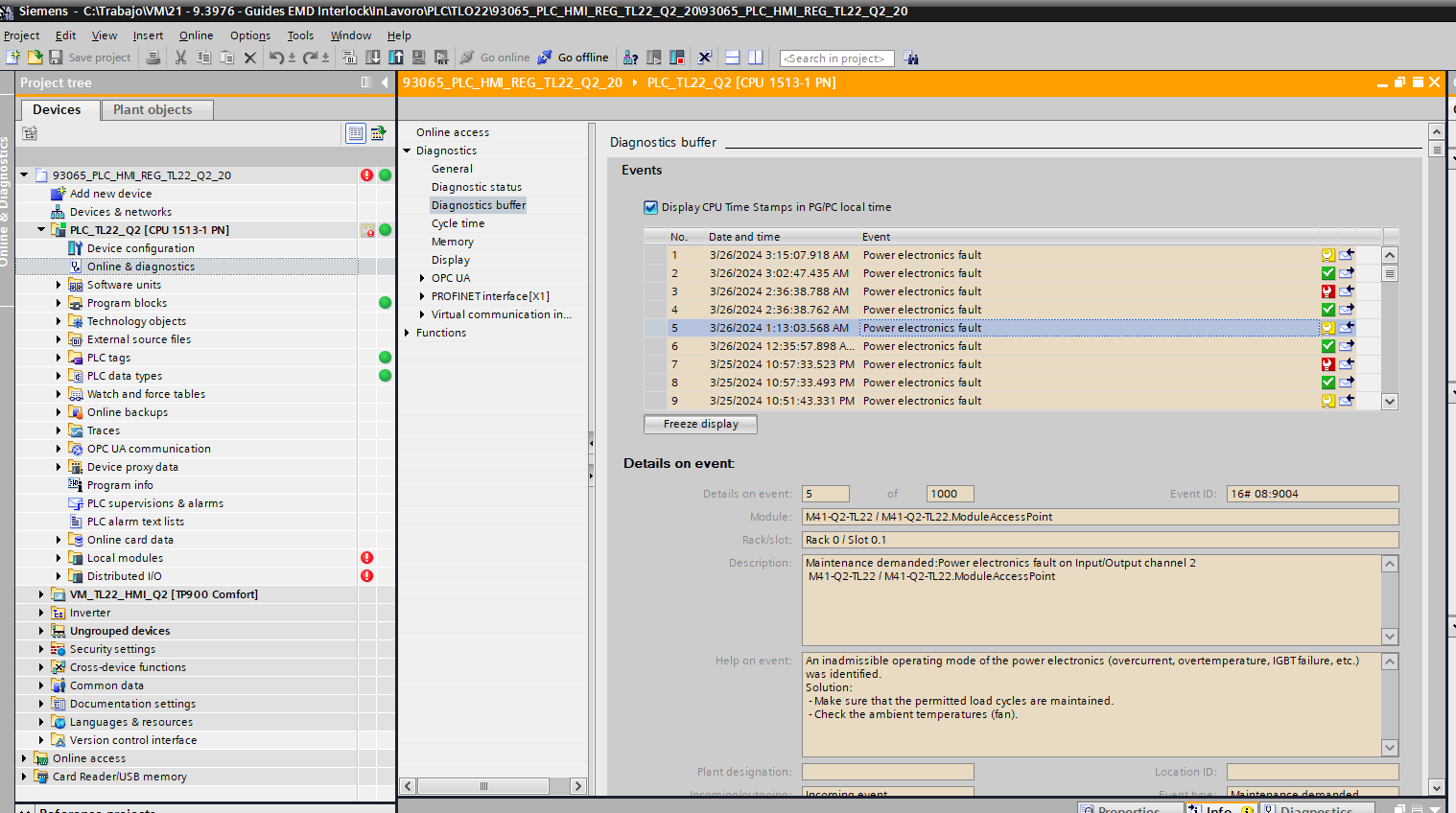Click the Stop CPU icon
Screen dimensions: 1456x813
[x=677, y=58]
